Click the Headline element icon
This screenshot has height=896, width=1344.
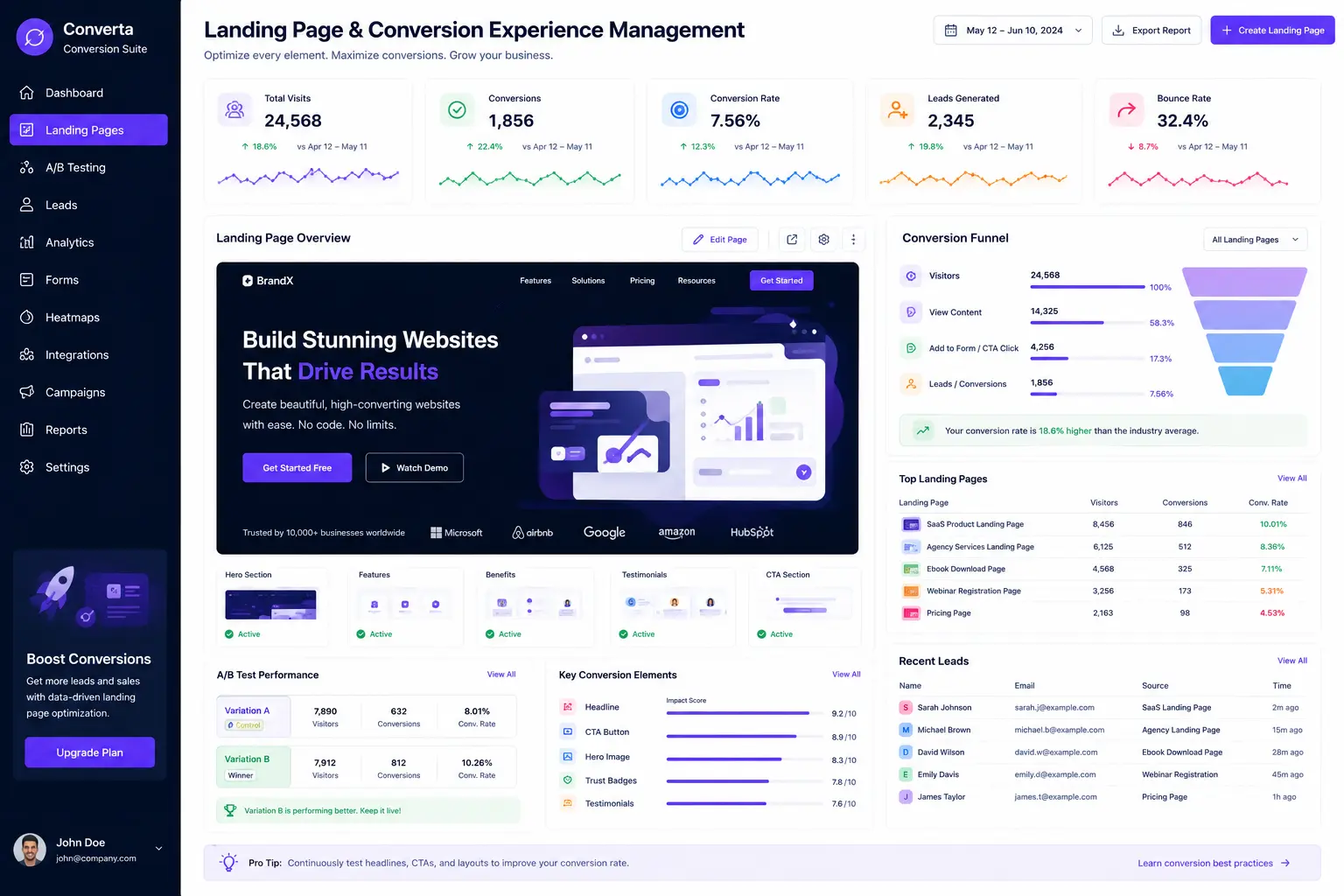pyautogui.click(x=567, y=706)
